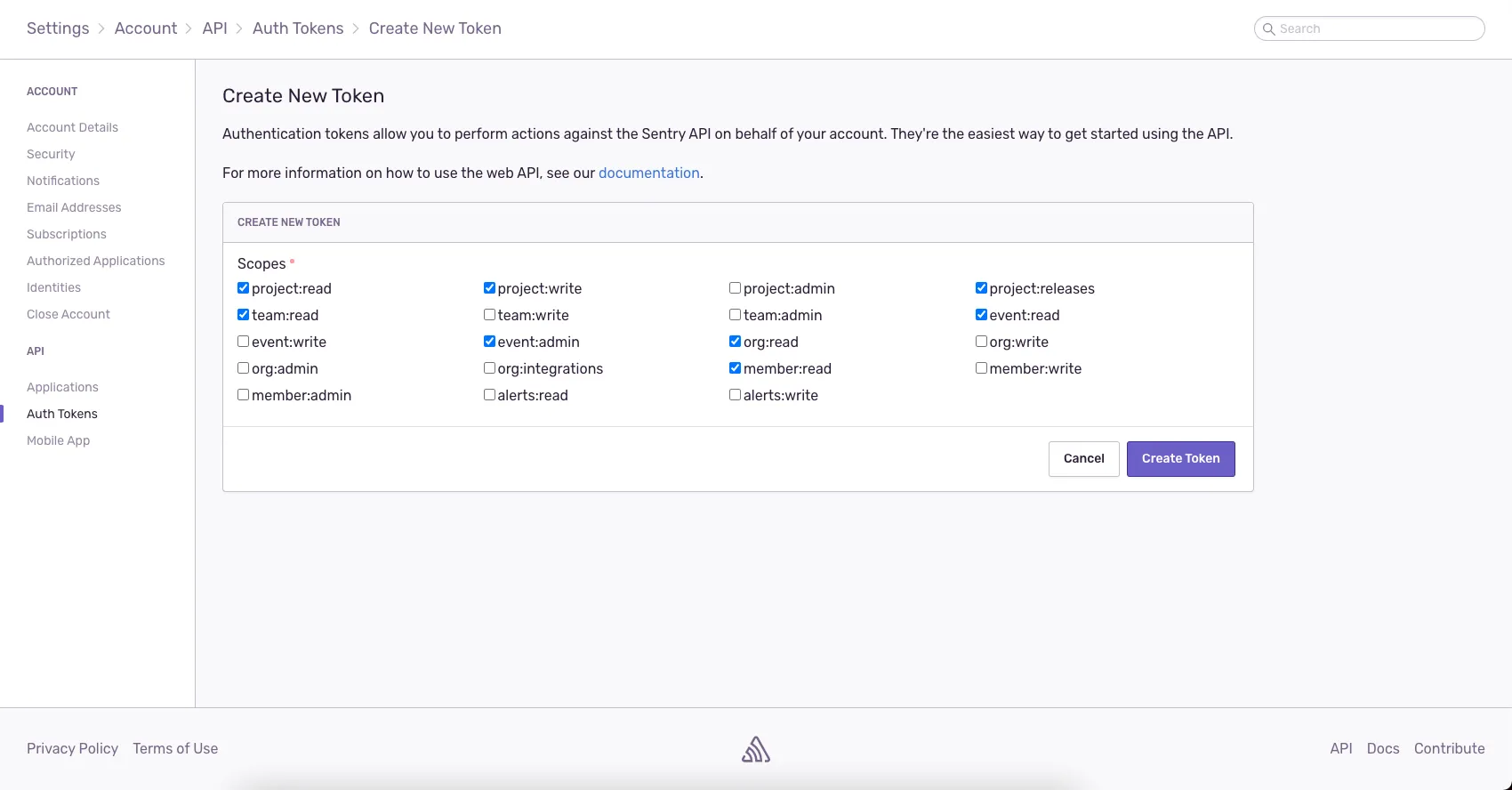Image resolution: width=1512 pixels, height=790 pixels.
Task: Open Authorized Applications in sidebar
Action: tap(96, 261)
